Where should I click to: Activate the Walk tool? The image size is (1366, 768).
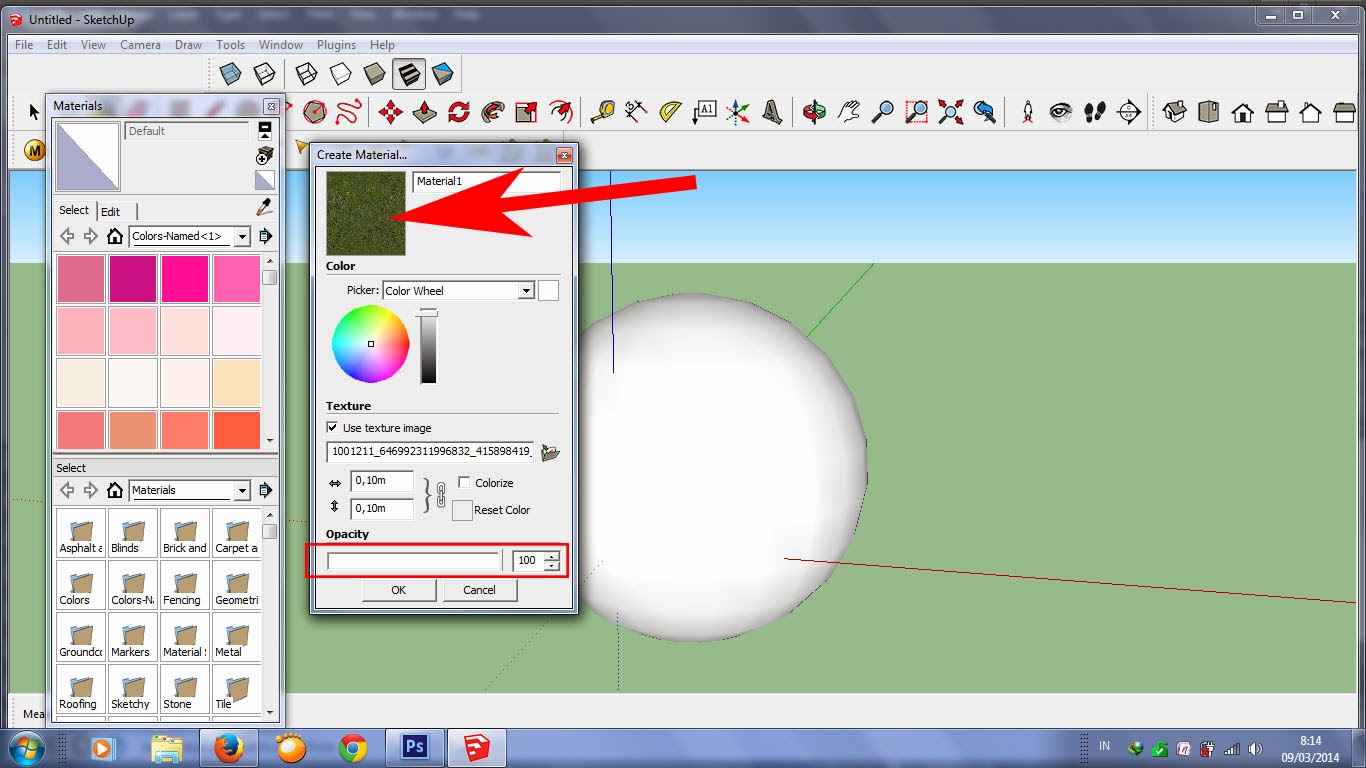coord(1095,112)
